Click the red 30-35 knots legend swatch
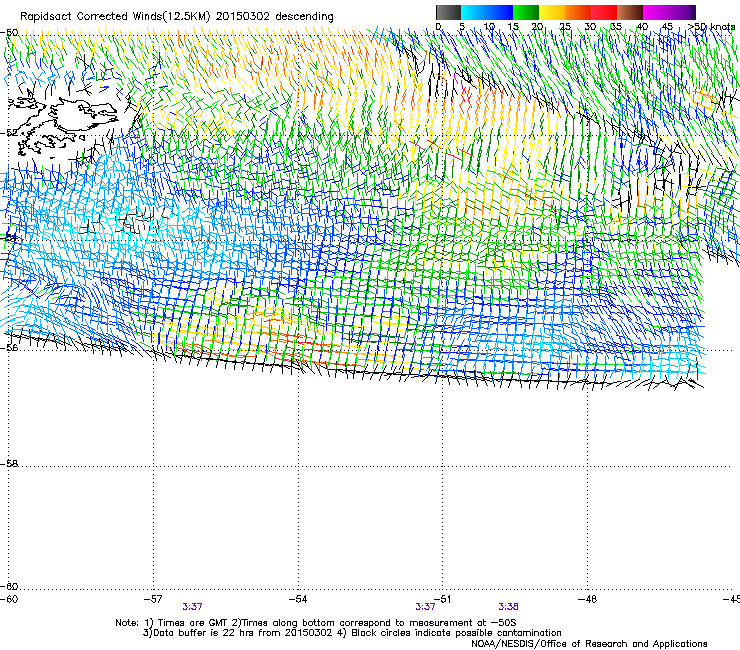This screenshot has height=650, width=740. pyautogui.click(x=604, y=12)
